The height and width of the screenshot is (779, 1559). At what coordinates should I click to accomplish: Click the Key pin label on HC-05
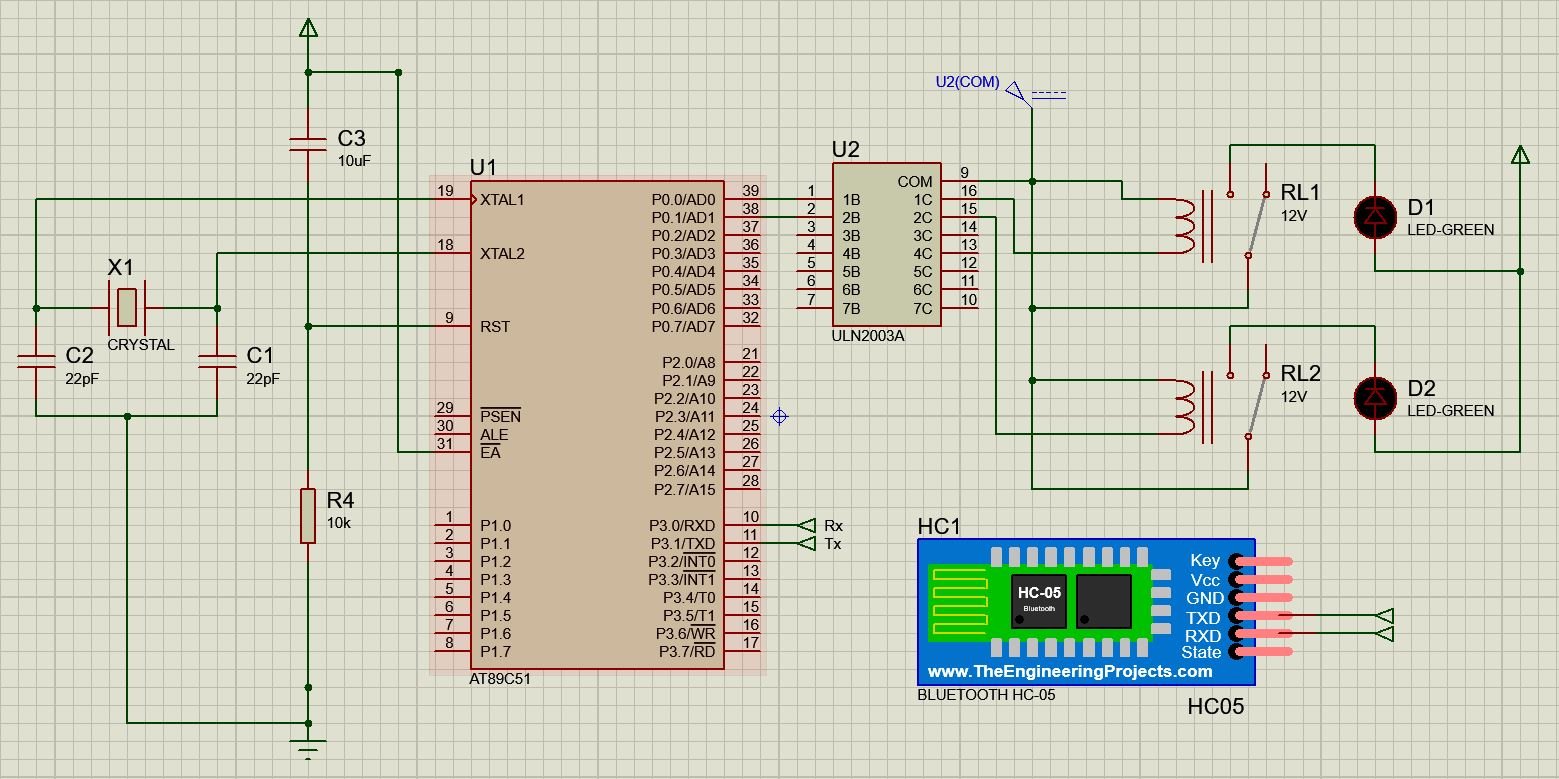(x=1205, y=561)
